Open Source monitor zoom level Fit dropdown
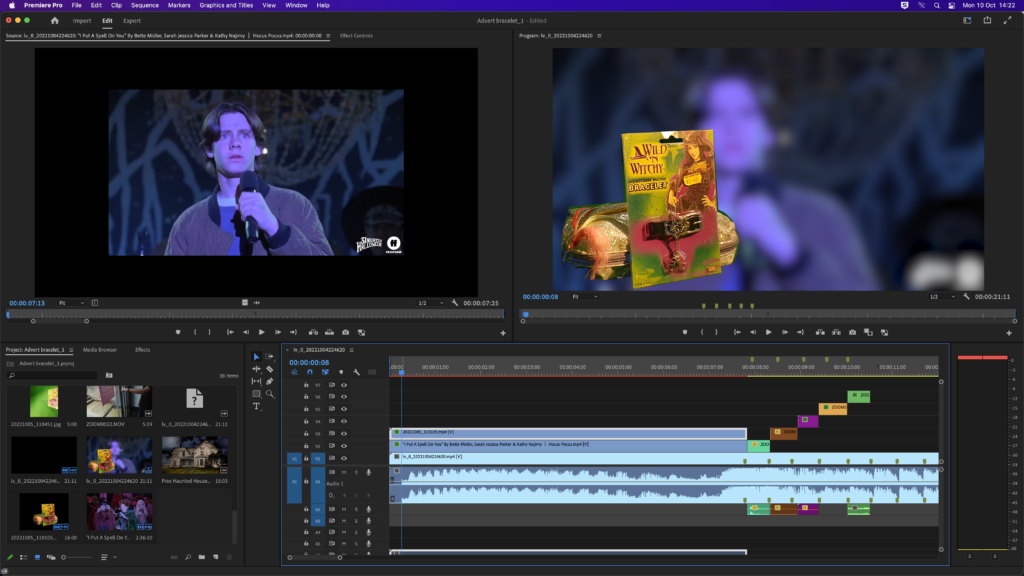Image resolution: width=1024 pixels, height=576 pixels. [x=71, y=303]
